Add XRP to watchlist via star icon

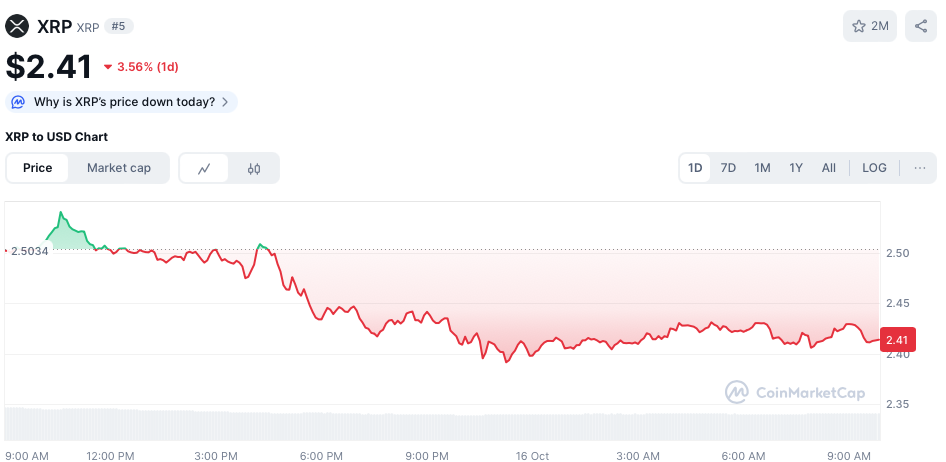click(x=859, y=26)
